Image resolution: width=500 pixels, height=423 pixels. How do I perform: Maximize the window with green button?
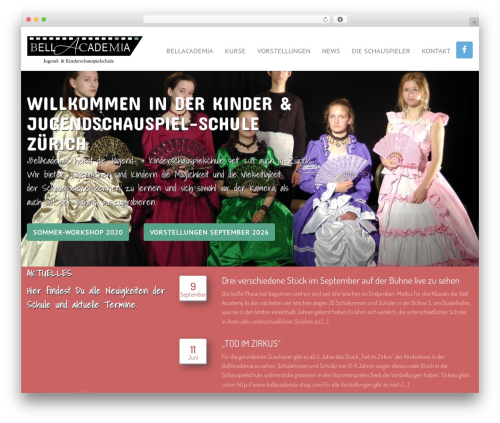(44, 20)
